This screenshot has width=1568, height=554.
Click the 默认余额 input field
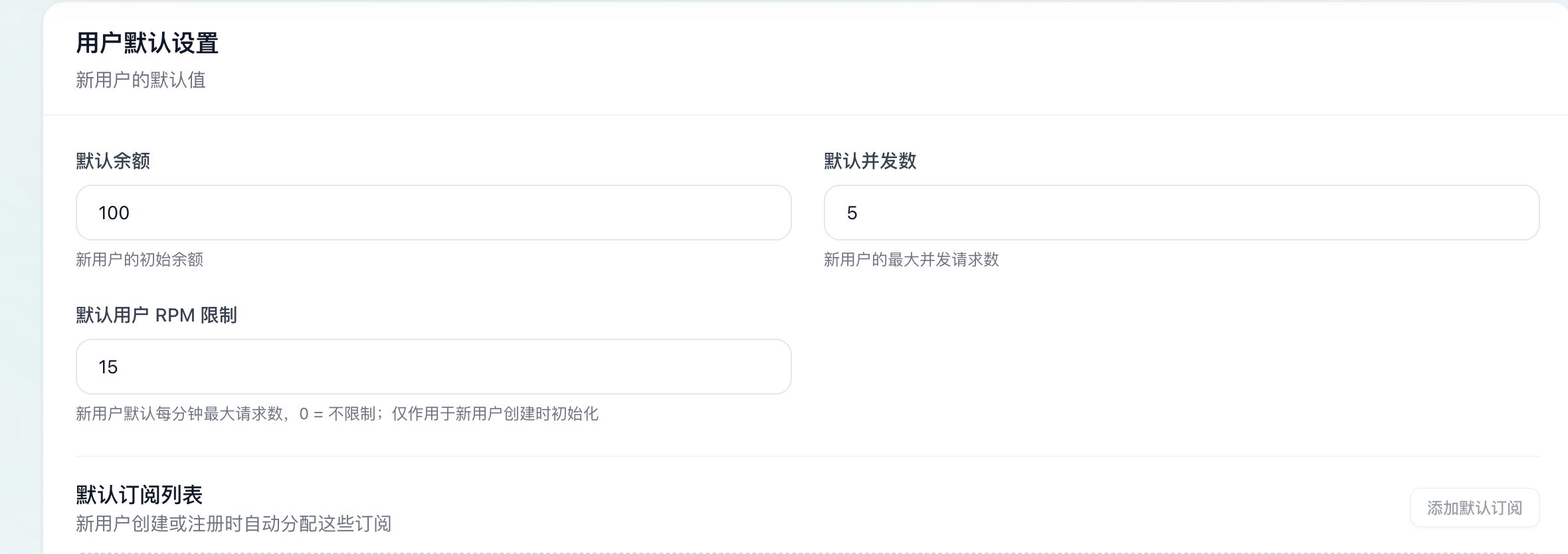click(x=433, y=213)
